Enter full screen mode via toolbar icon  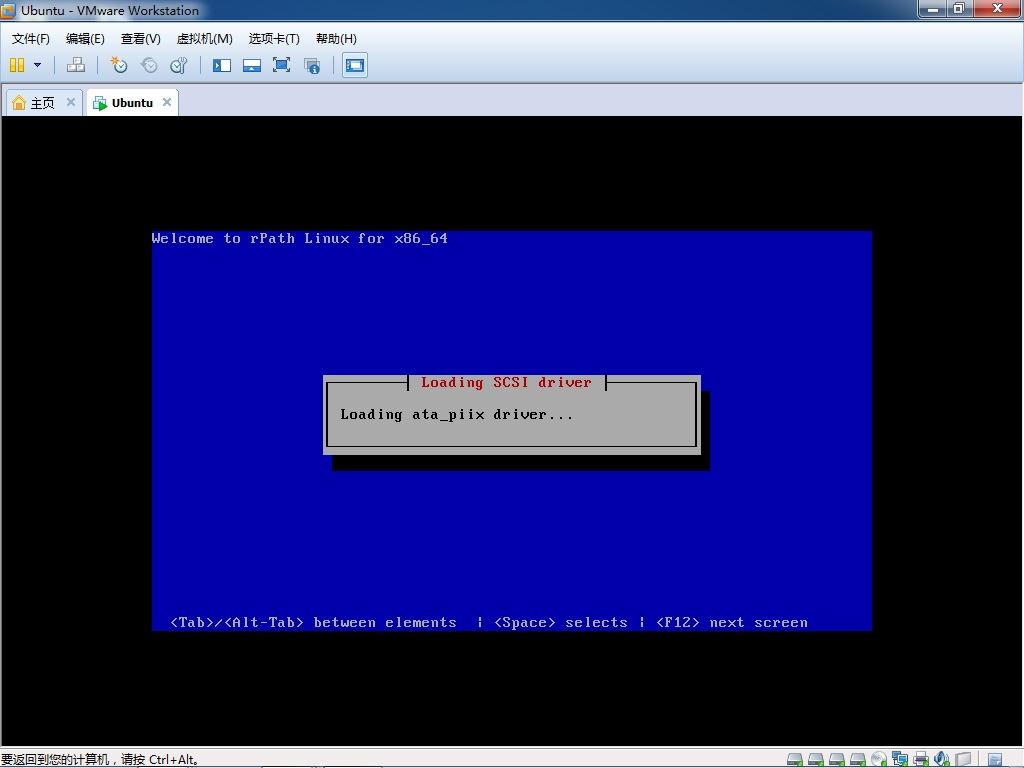point(281,65)
